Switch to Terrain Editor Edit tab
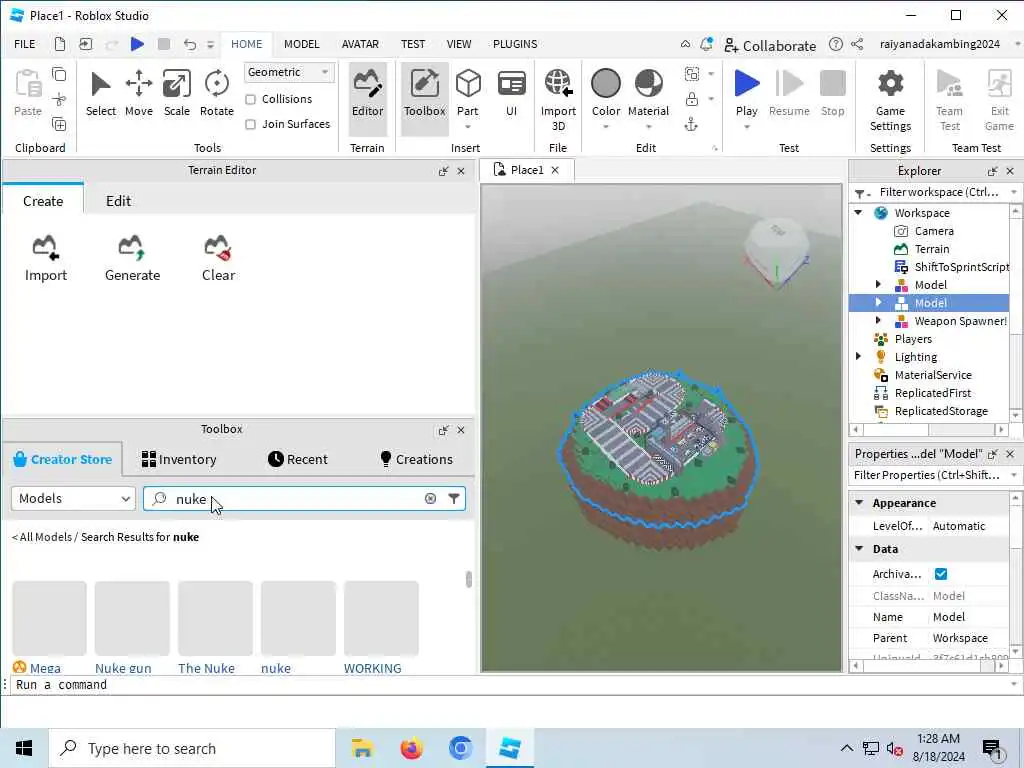 [x=118, y=200]
